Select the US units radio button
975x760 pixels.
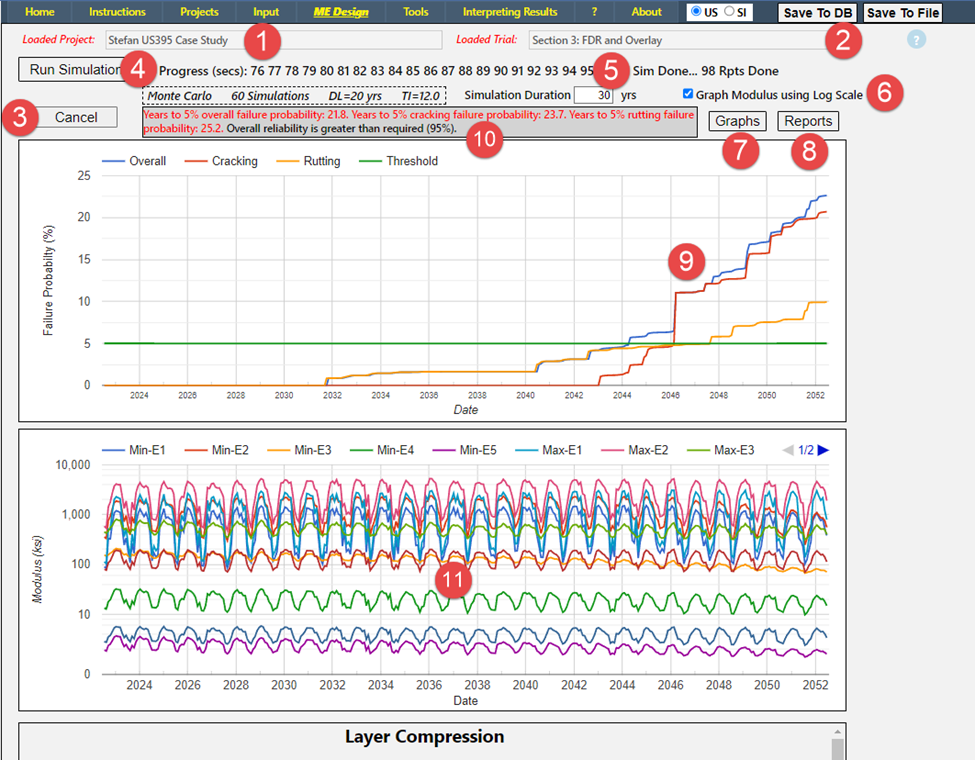(x=696, y=12)
